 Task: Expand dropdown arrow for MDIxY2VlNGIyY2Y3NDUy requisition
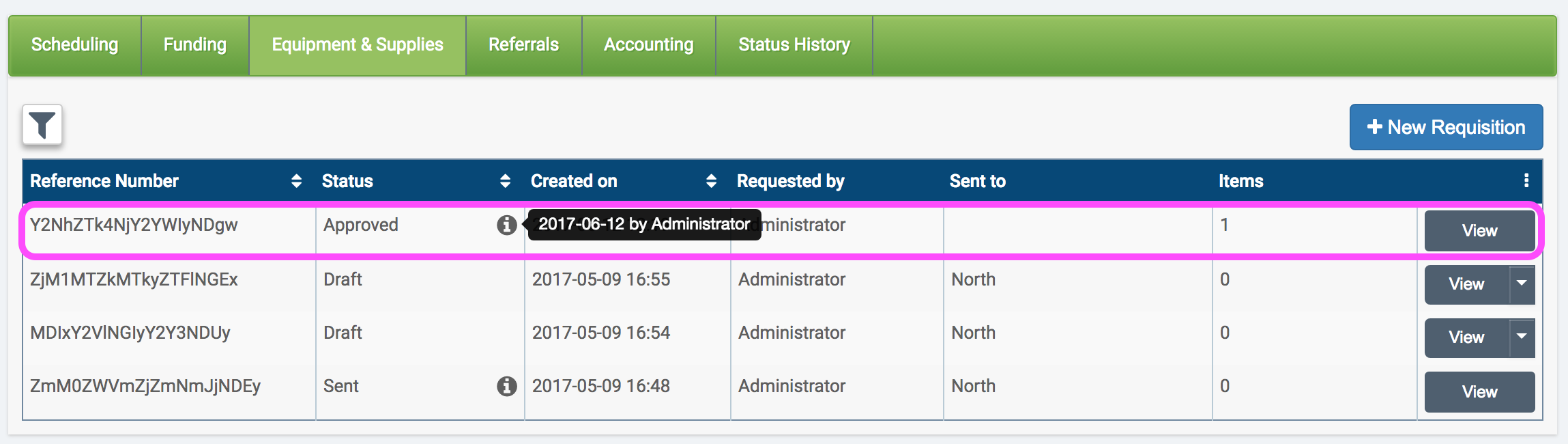pos(1522,337)
